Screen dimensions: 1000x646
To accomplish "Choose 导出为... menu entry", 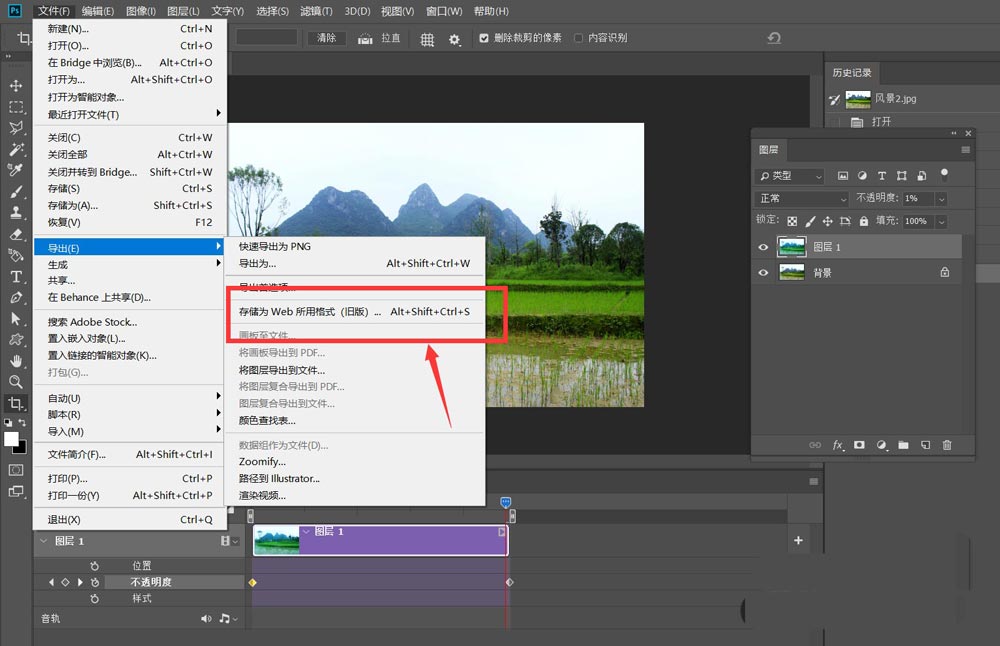I will click(355, 263).
